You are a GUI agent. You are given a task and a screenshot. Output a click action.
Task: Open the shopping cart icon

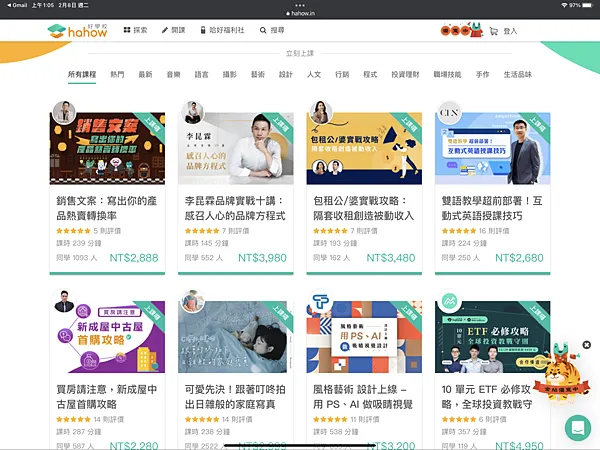(x=494, y=31)
